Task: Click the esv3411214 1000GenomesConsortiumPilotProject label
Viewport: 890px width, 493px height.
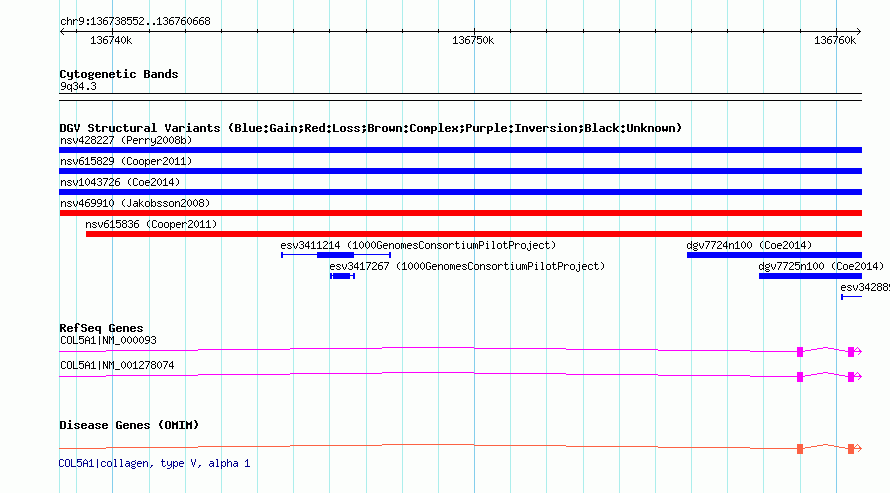Action: [418, 245]
